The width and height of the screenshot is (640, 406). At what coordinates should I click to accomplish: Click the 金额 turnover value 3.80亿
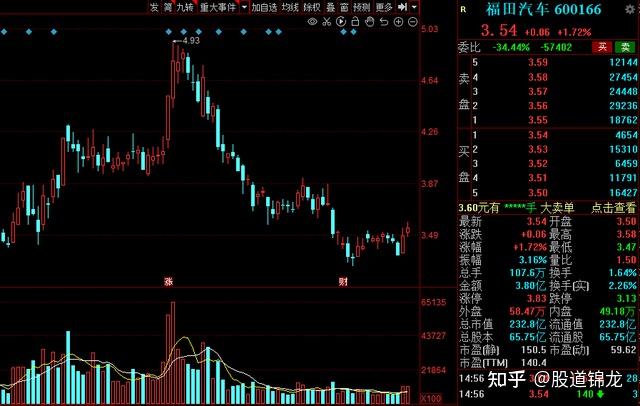[530, 285]
